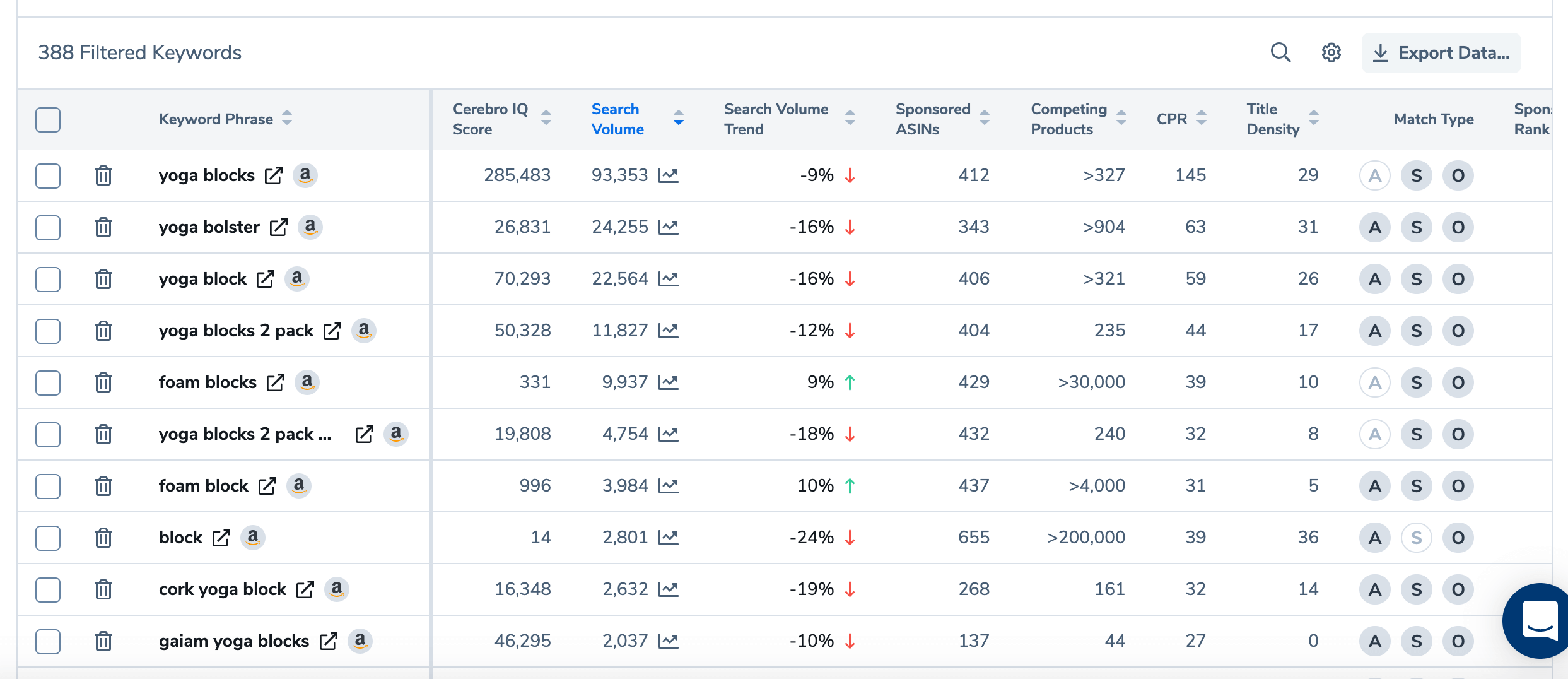
Task: Select all keywords with header checkbox
Action: coord(48,119)
